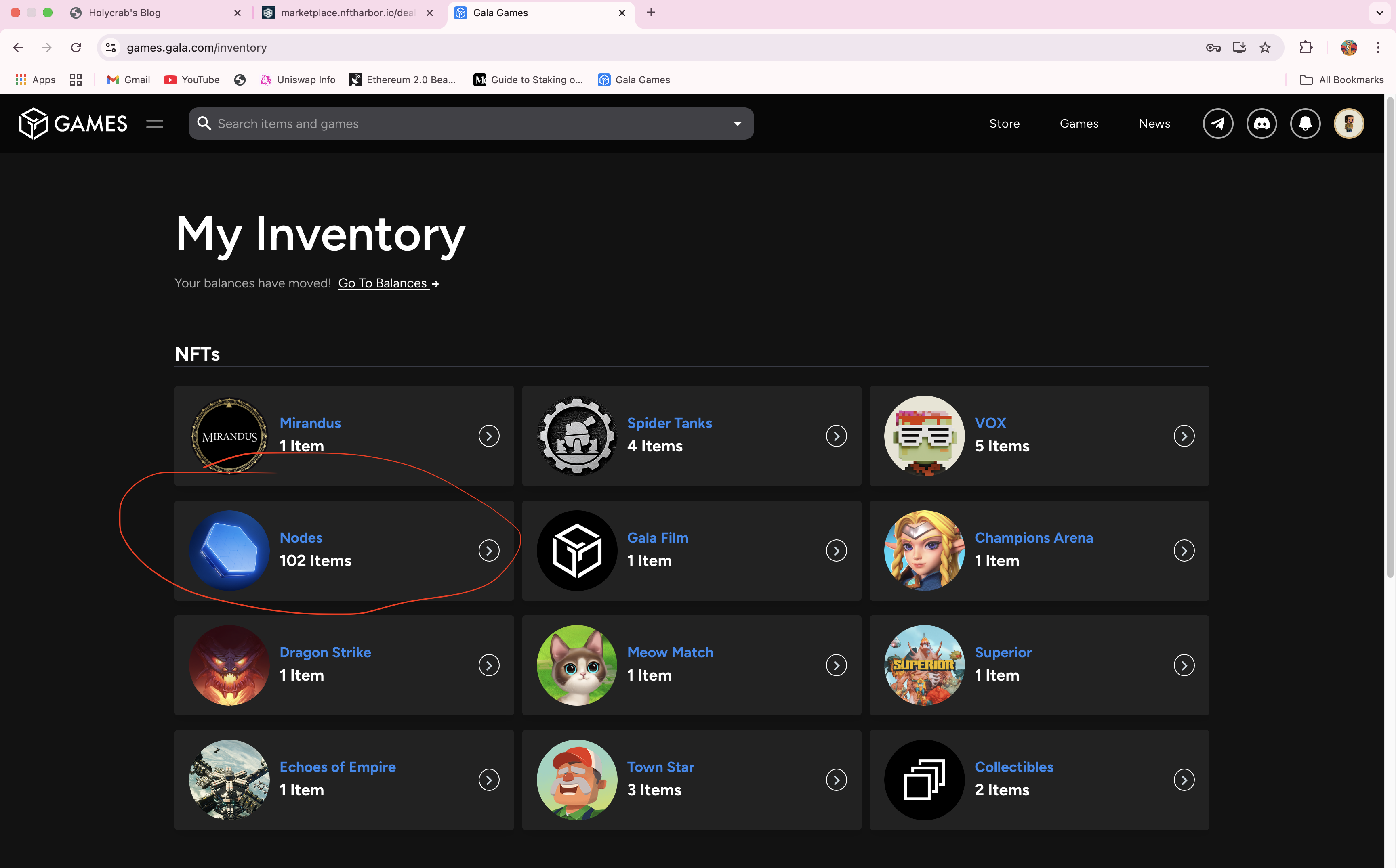The width and height of the screenshot is (1396, 868).
Task: Open the All Bookmarks folder
Action: point(1341,80)
